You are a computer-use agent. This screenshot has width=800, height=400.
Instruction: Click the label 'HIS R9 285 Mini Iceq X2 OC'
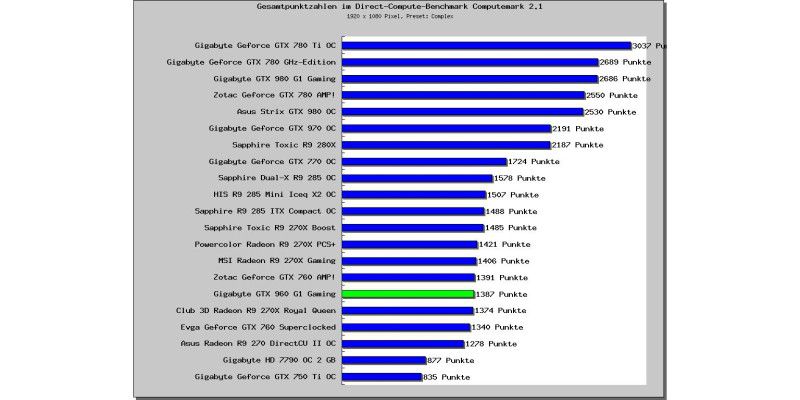tap(274, 194)
